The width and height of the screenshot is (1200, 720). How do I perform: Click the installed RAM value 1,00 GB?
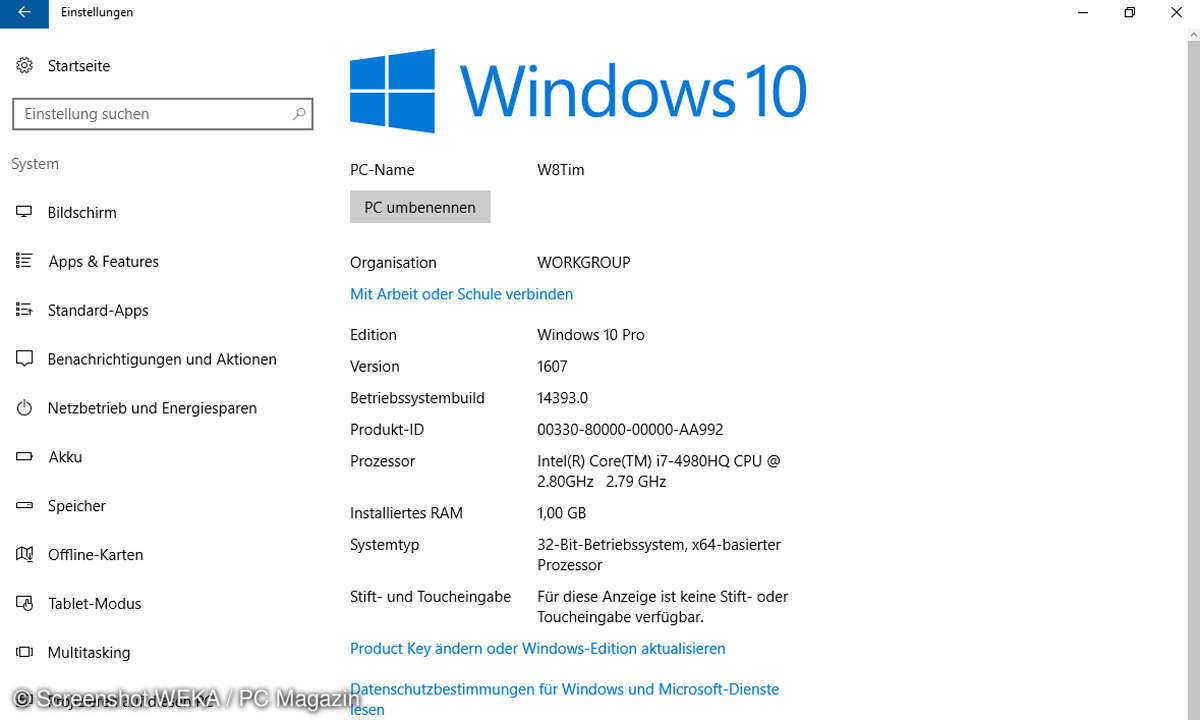tap(562, 513)
